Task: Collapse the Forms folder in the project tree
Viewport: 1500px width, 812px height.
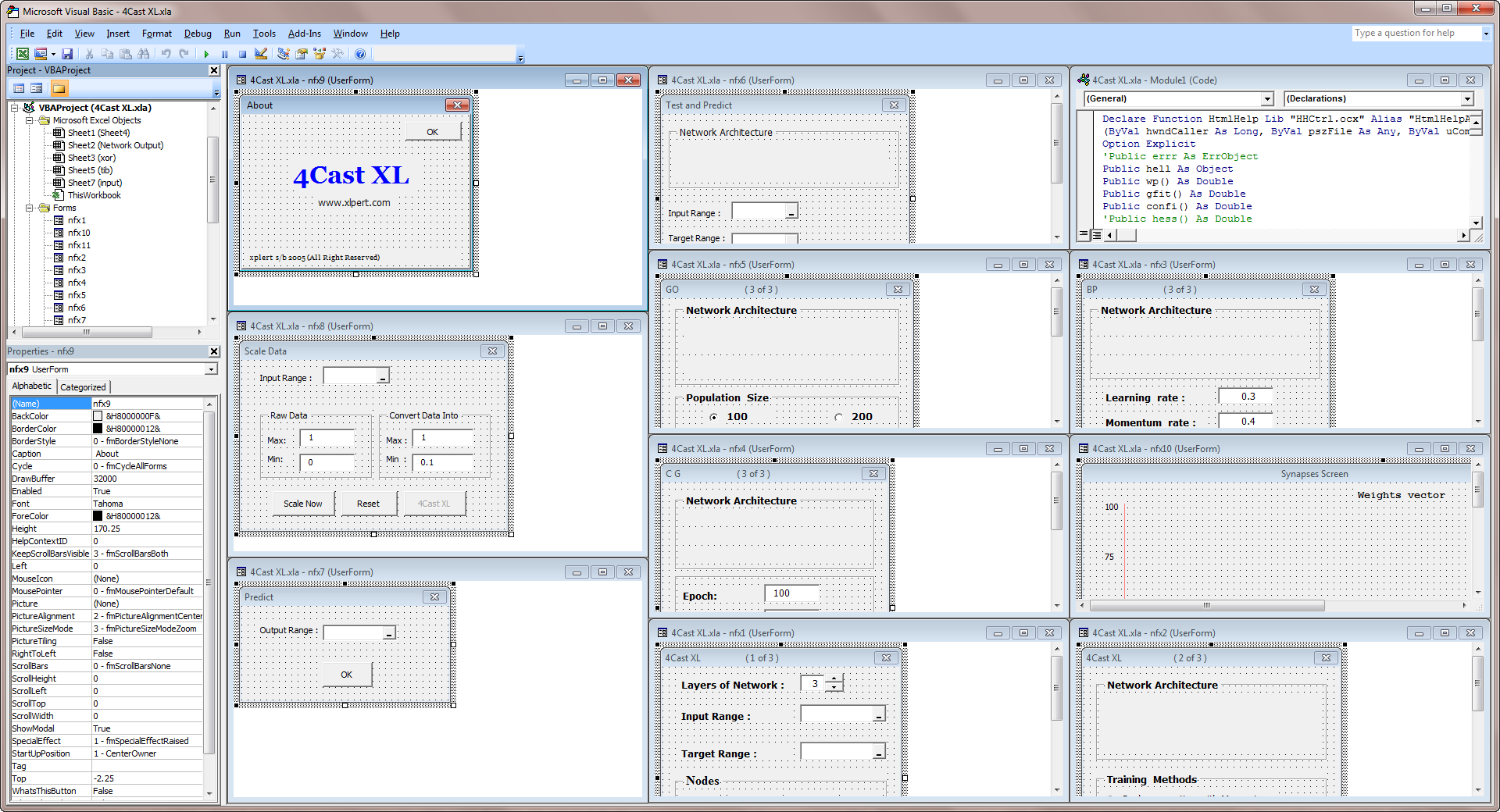Action: point(29,208)
